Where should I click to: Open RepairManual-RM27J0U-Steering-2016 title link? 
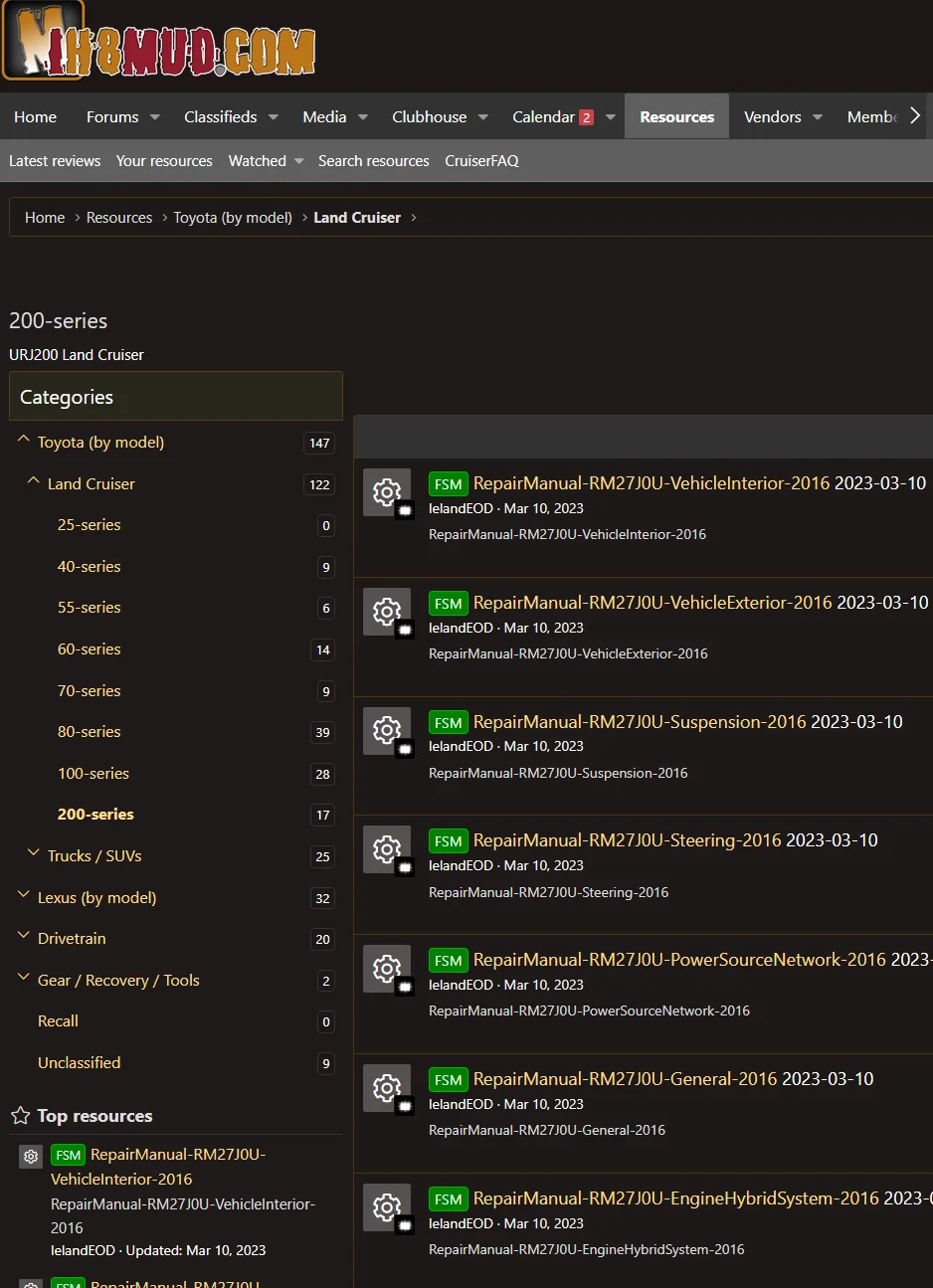coord(628,840)
